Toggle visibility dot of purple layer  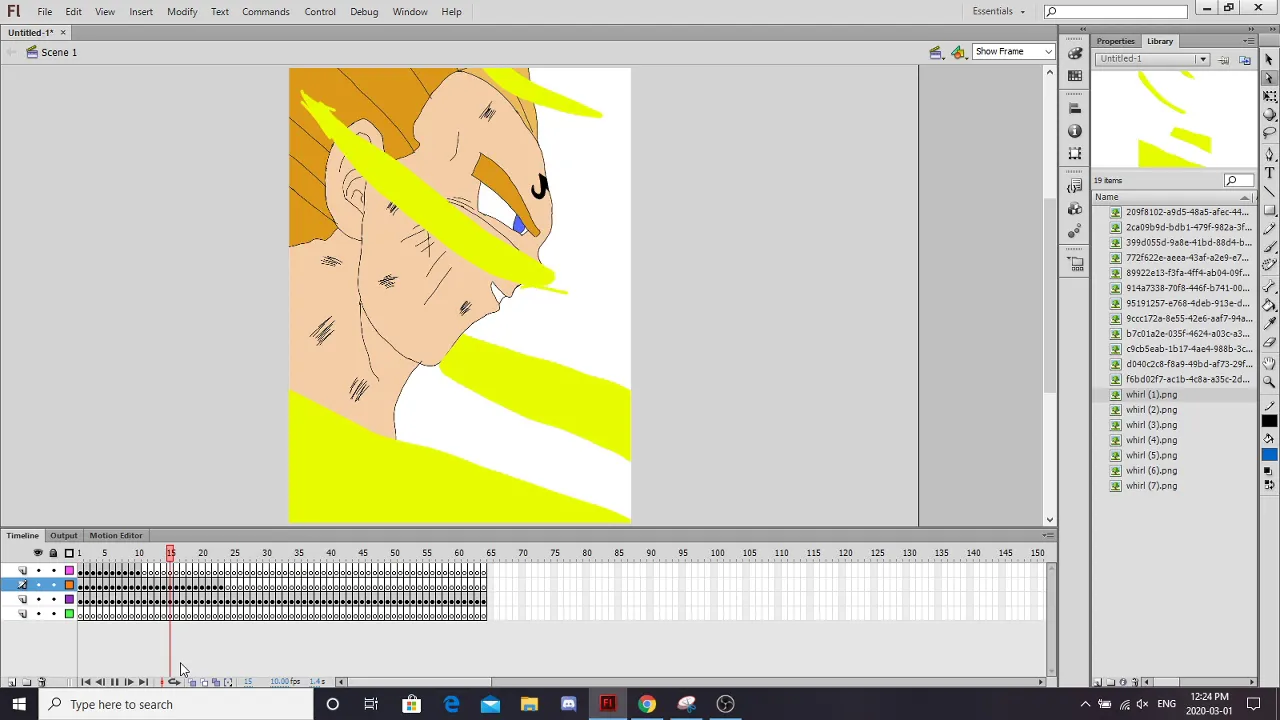[x=38, y=599]
